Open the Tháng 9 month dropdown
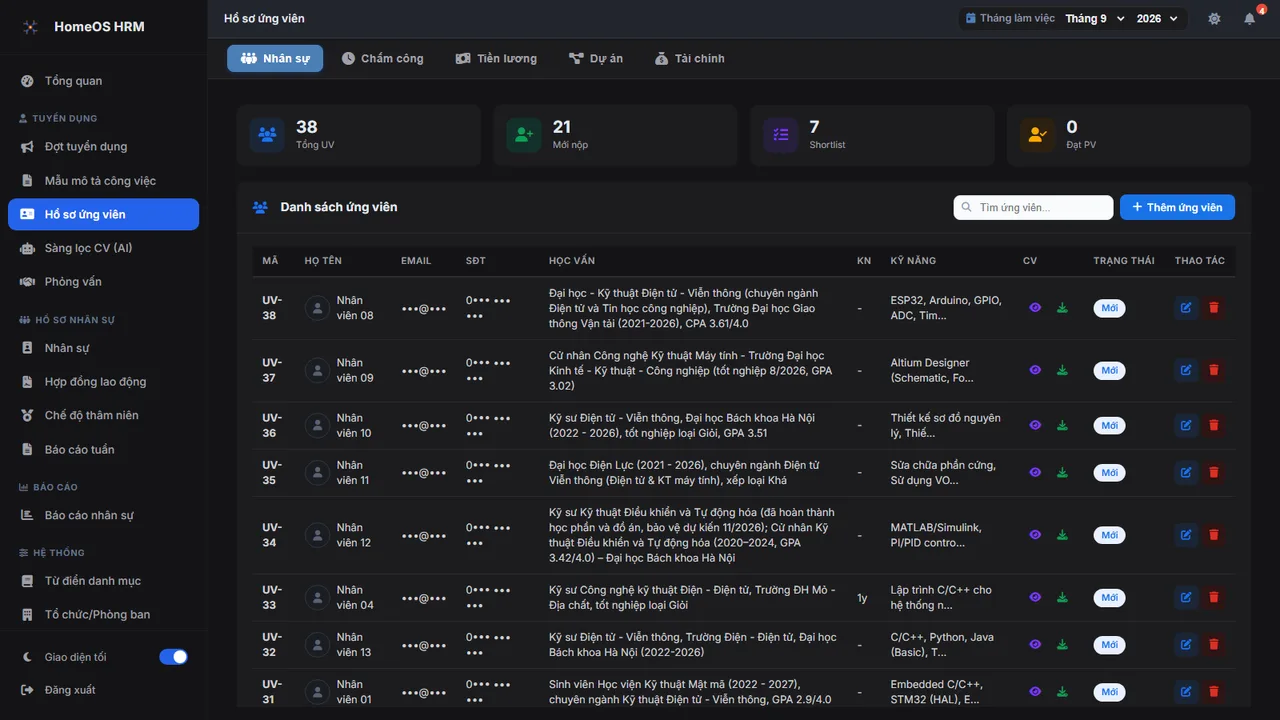This screenshot has width=1280, height=720. click(1094, 19)
